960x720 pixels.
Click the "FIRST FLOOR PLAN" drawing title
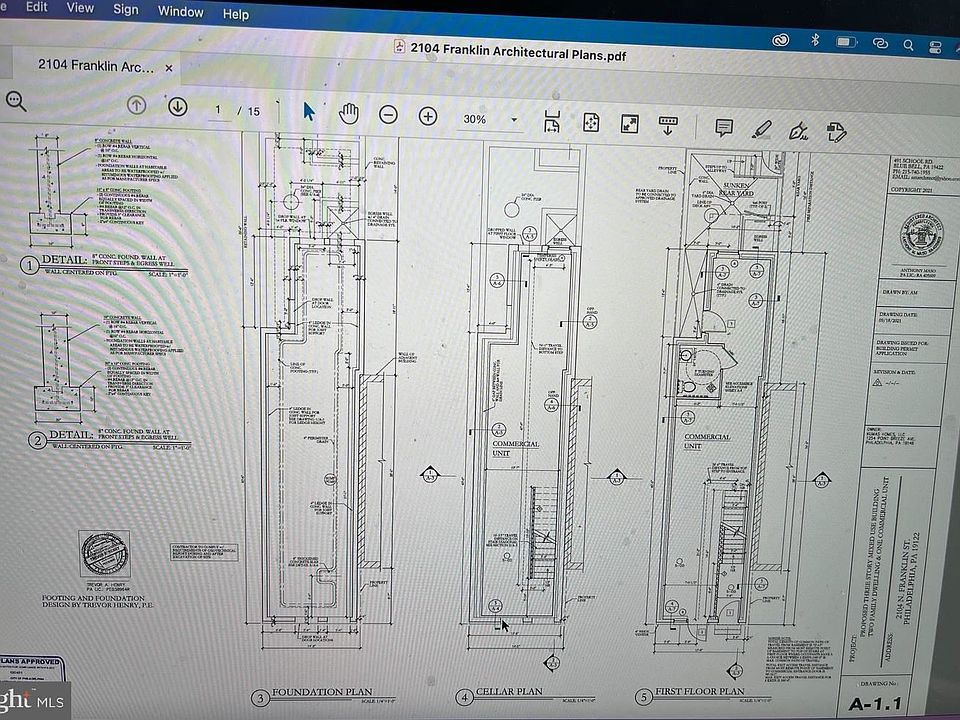tap(700, 691)
